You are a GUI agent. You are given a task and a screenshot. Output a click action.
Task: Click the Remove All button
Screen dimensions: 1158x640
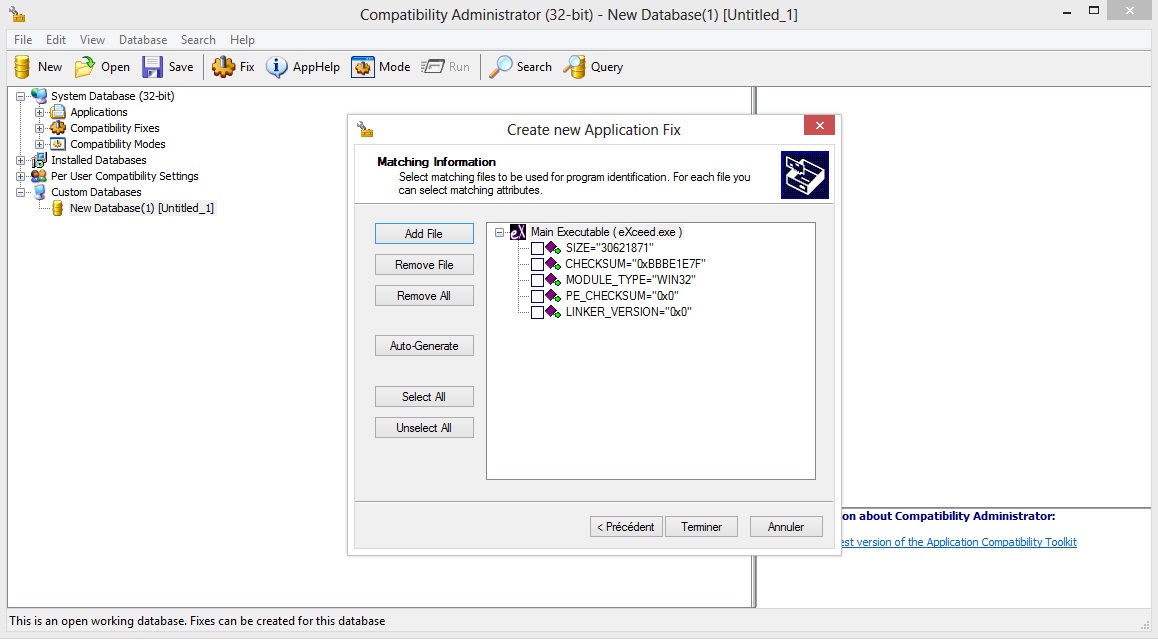(424, 295)
